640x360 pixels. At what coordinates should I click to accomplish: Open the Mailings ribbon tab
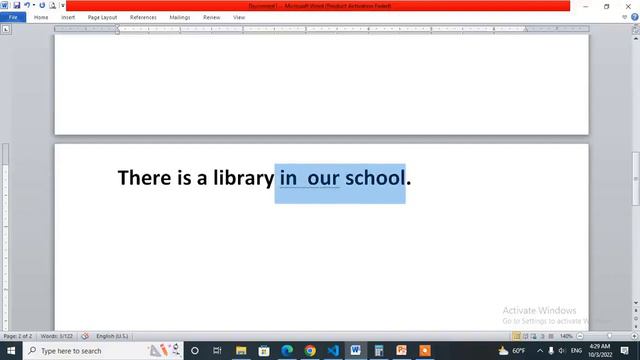click(180, 18)
